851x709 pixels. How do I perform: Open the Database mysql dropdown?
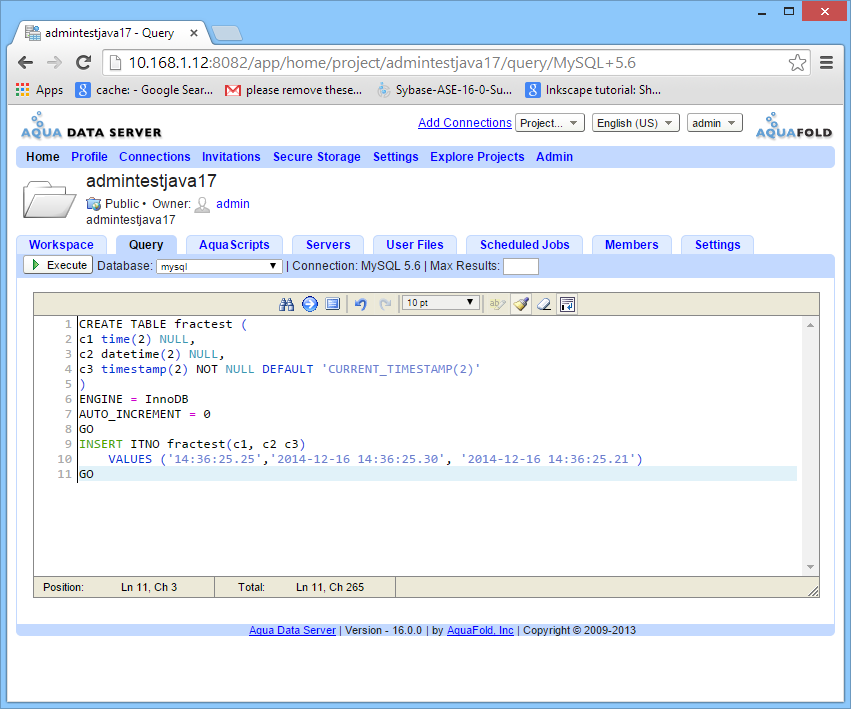tap(220, 267)
